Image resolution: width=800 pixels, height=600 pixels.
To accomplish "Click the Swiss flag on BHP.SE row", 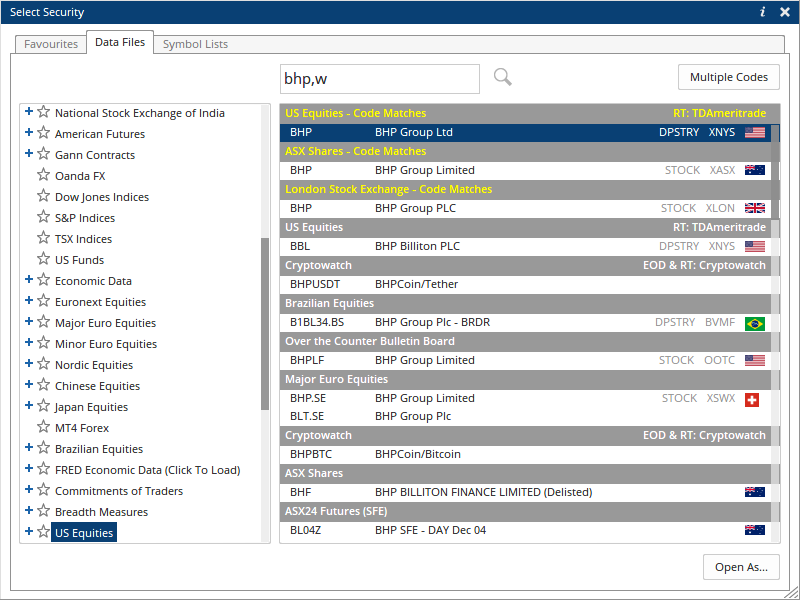I will (752, 399).
